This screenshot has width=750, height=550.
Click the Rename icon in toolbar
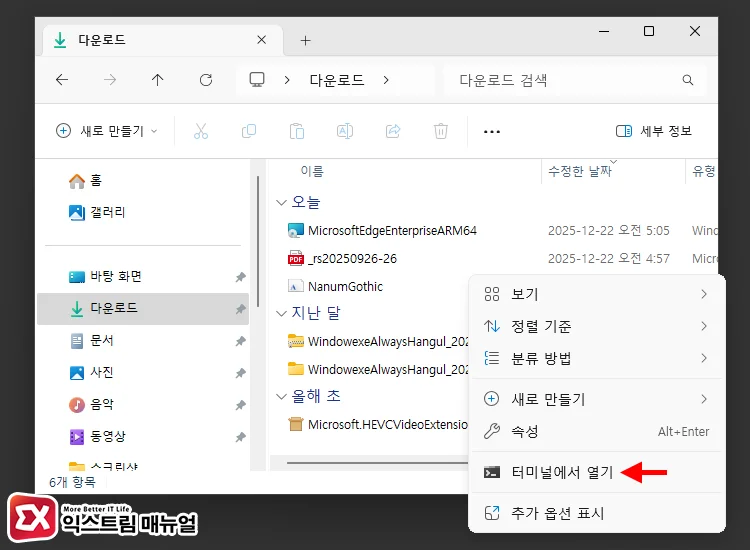(345, 131)
